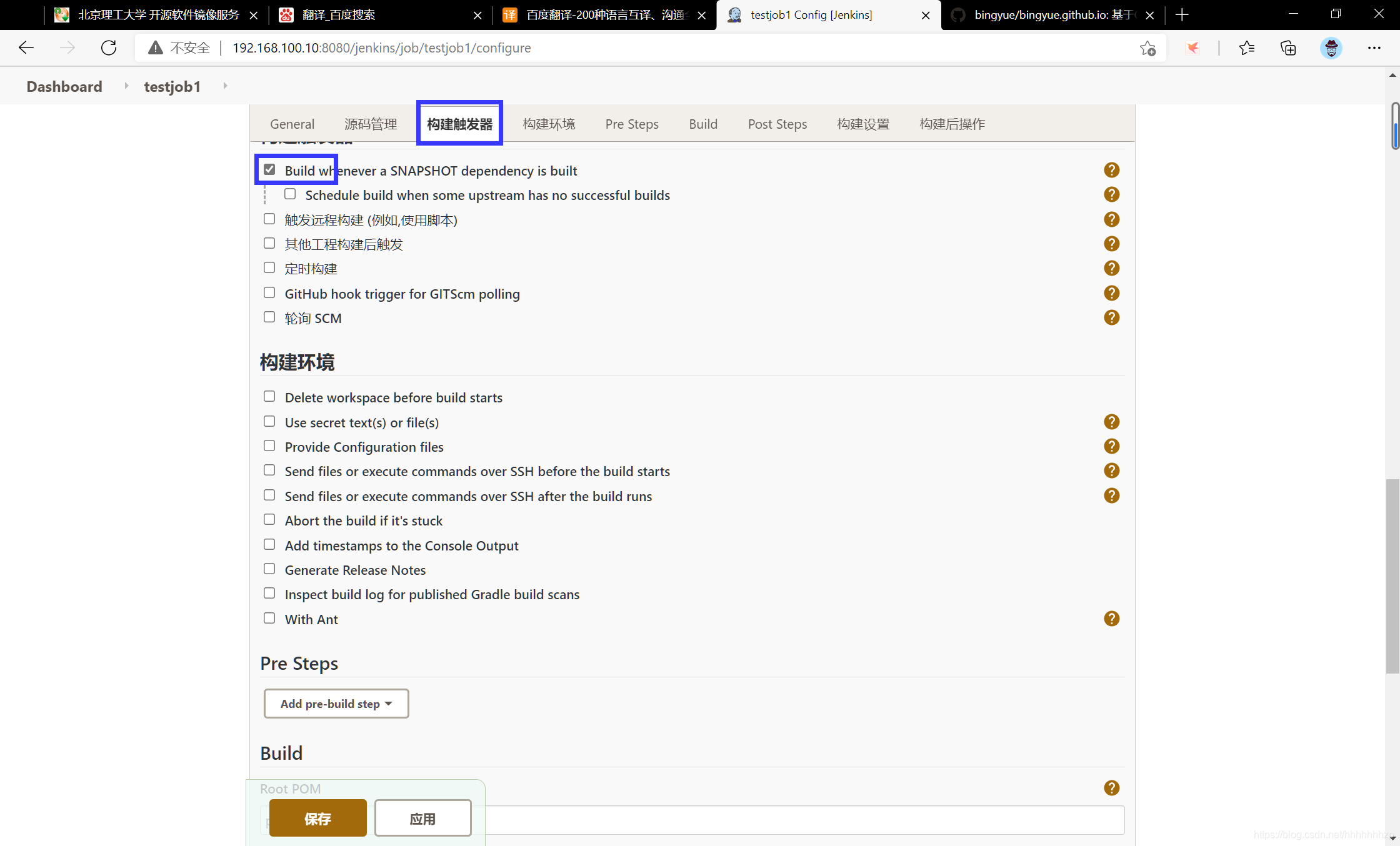Open help for Root POM field
This screenshot has width=1400, height=846.
coord(1111,788)
